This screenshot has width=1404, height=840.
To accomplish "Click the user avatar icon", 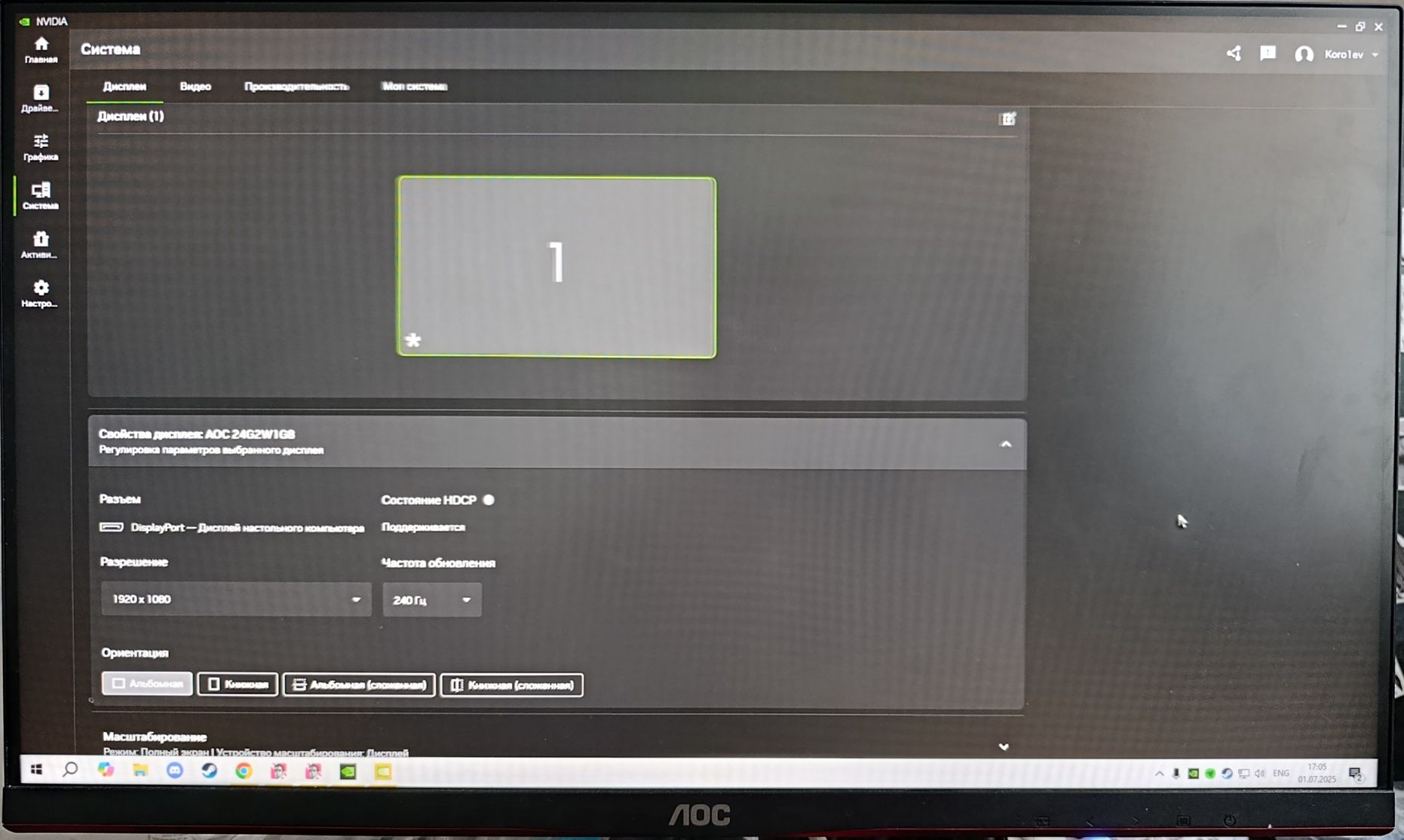I will pyautogui.click(x=1304, y=54).
